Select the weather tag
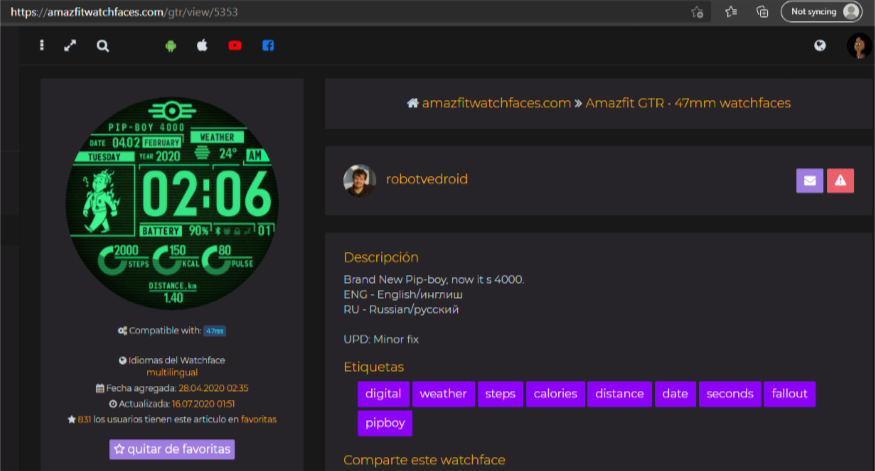Image resolution: width=875 pixels, height=471 pixels. 443,394
